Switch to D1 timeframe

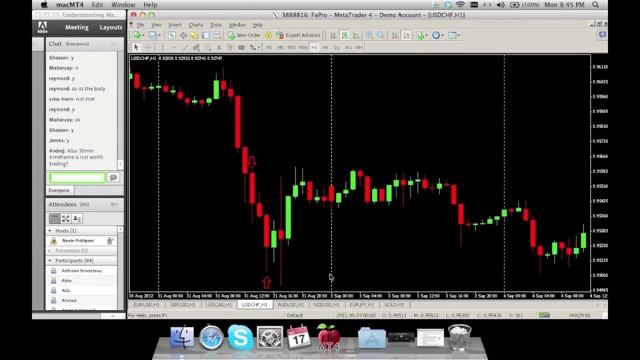pos(337,47)
